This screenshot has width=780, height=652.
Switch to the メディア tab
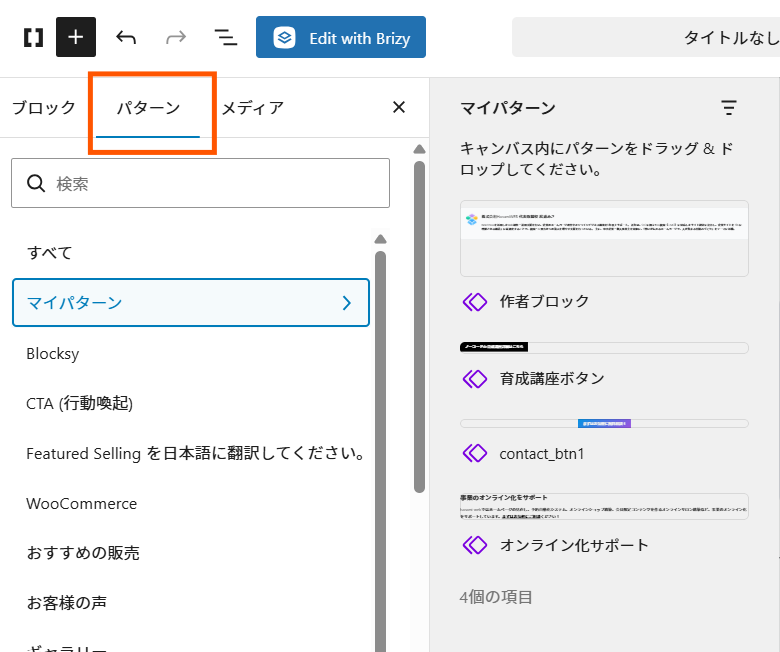[x=252, y=108]
